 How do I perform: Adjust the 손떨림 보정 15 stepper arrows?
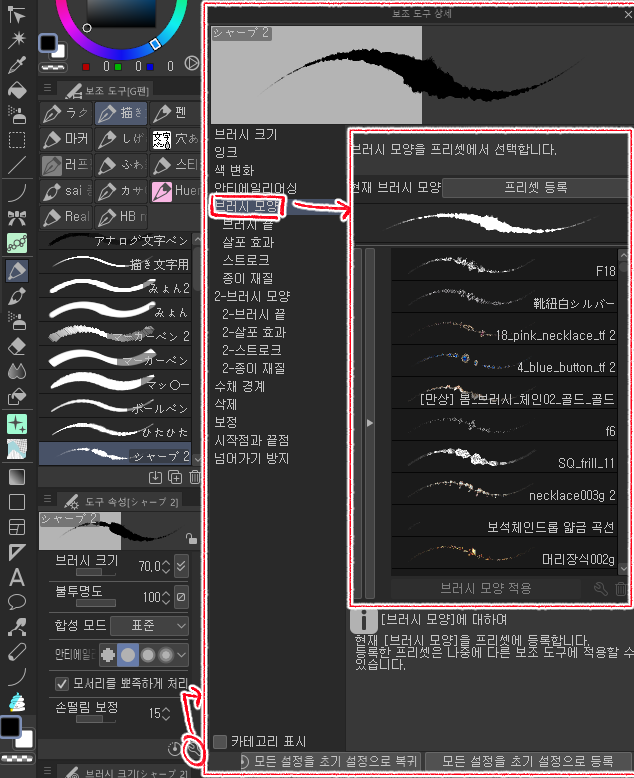tap(166, 713)
